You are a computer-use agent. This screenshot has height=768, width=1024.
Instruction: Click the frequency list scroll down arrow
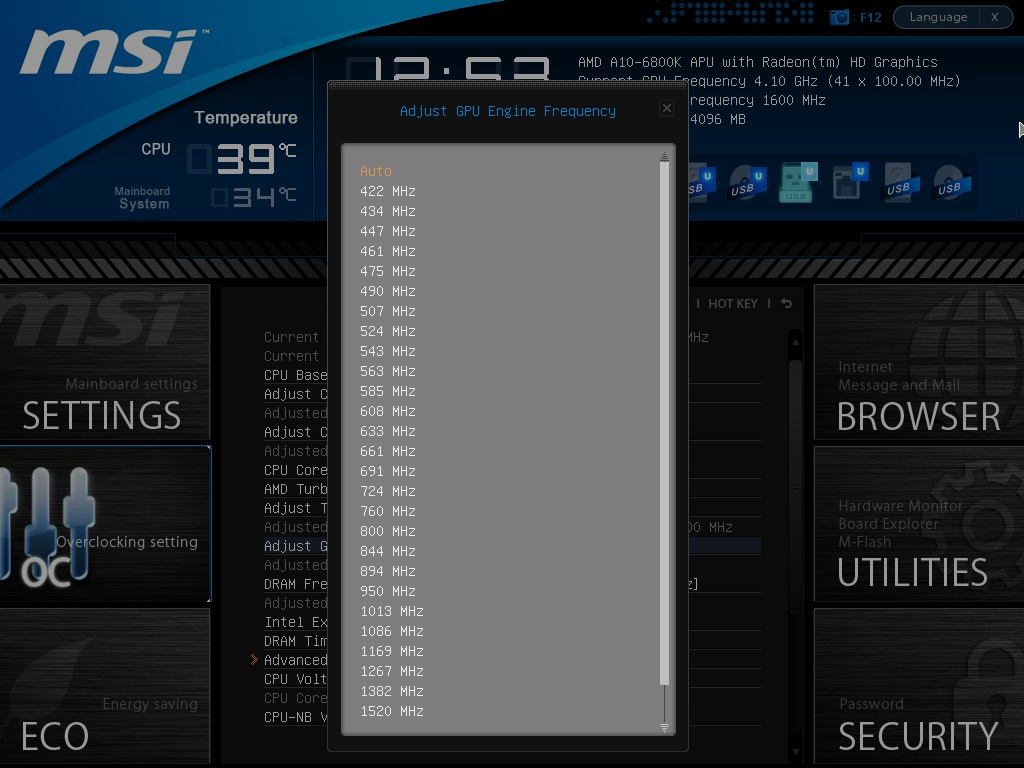664,728
